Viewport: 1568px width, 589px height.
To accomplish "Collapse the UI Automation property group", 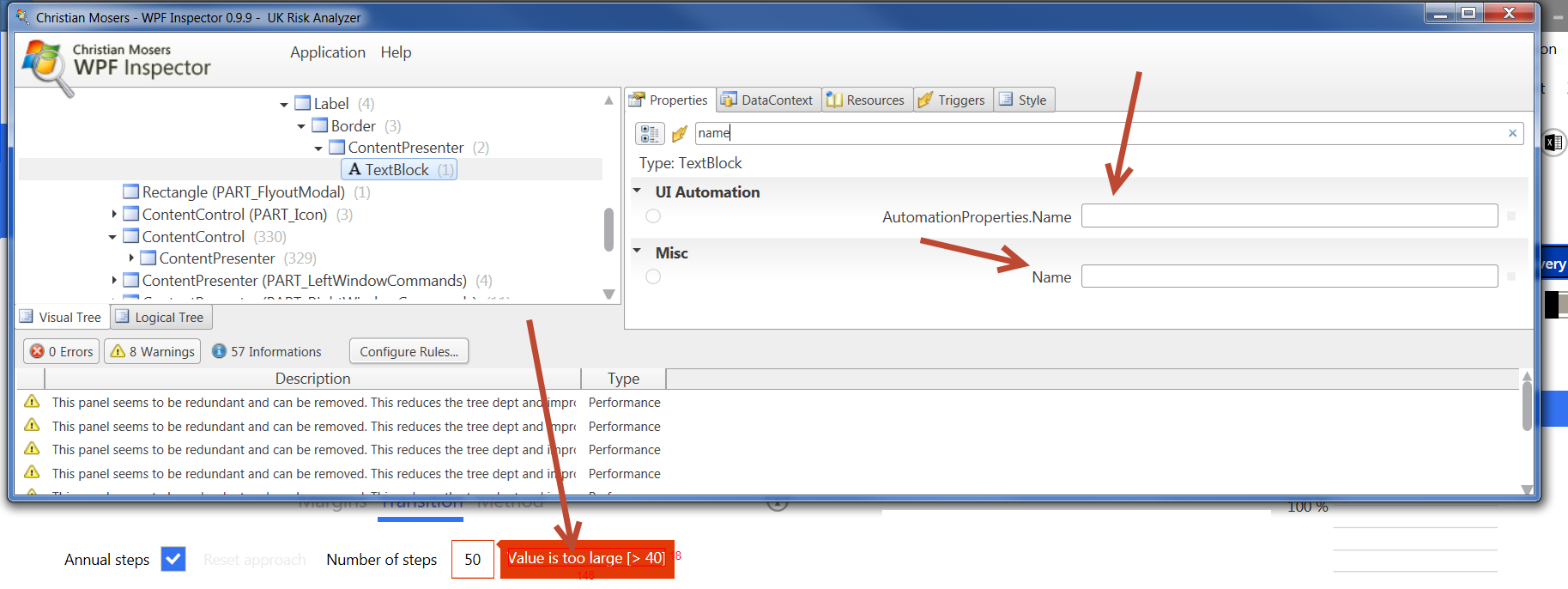I will 637,191.
